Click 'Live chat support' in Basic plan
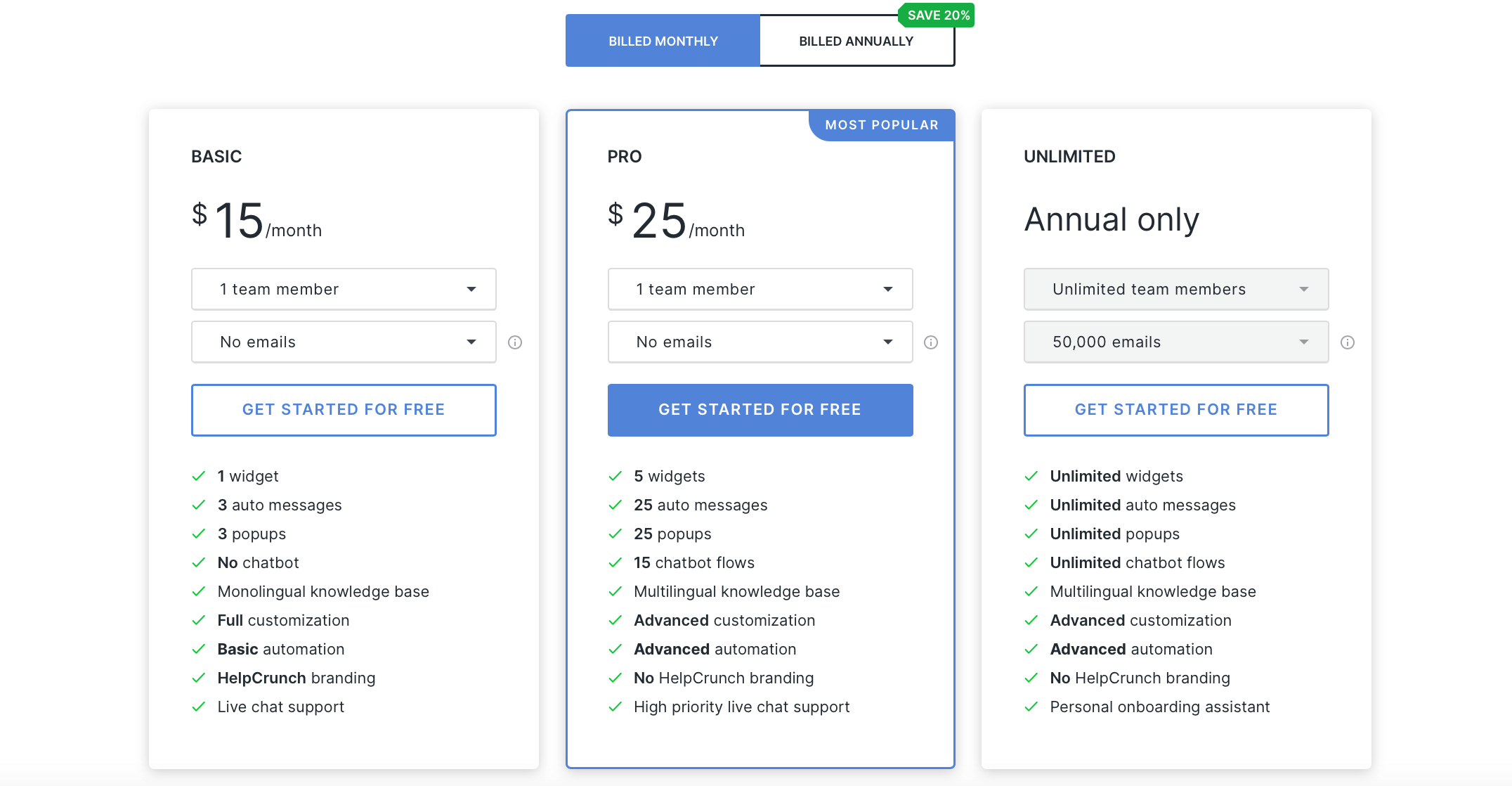The width and height of the screenshot is (1512, 786). [281, 707]
